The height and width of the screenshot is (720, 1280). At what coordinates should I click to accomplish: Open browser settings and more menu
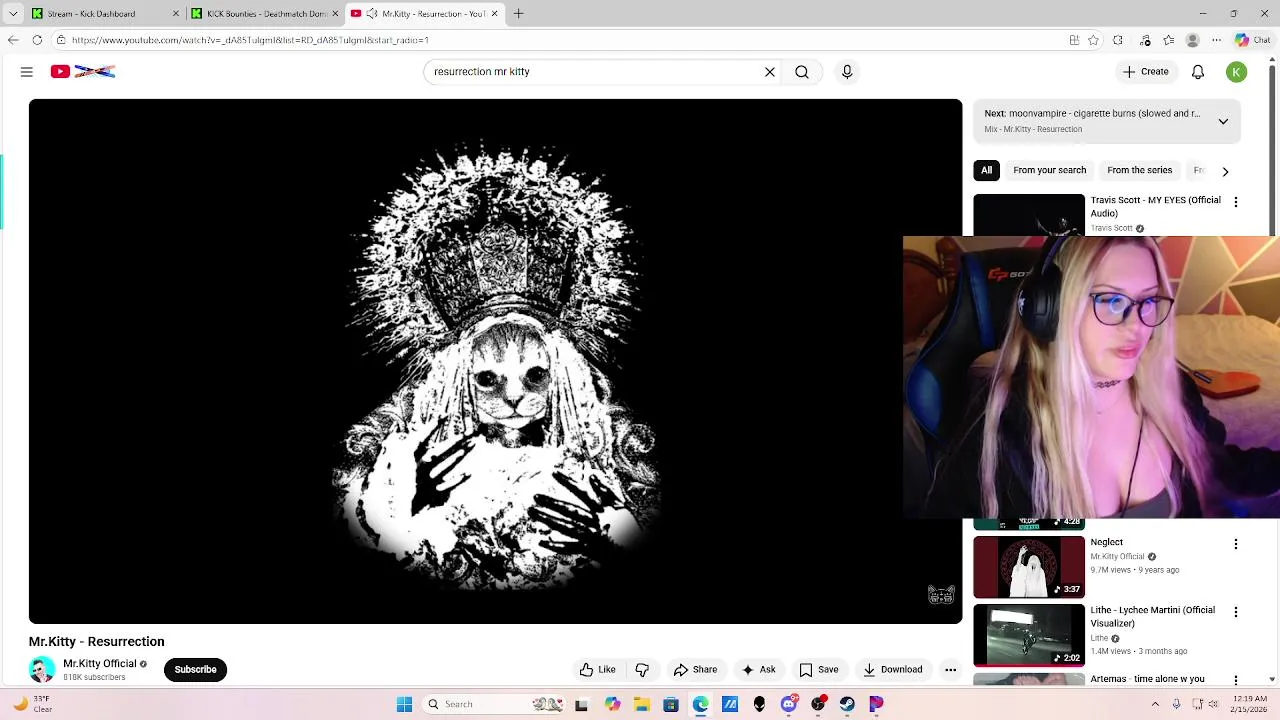tap(1216, 40)
